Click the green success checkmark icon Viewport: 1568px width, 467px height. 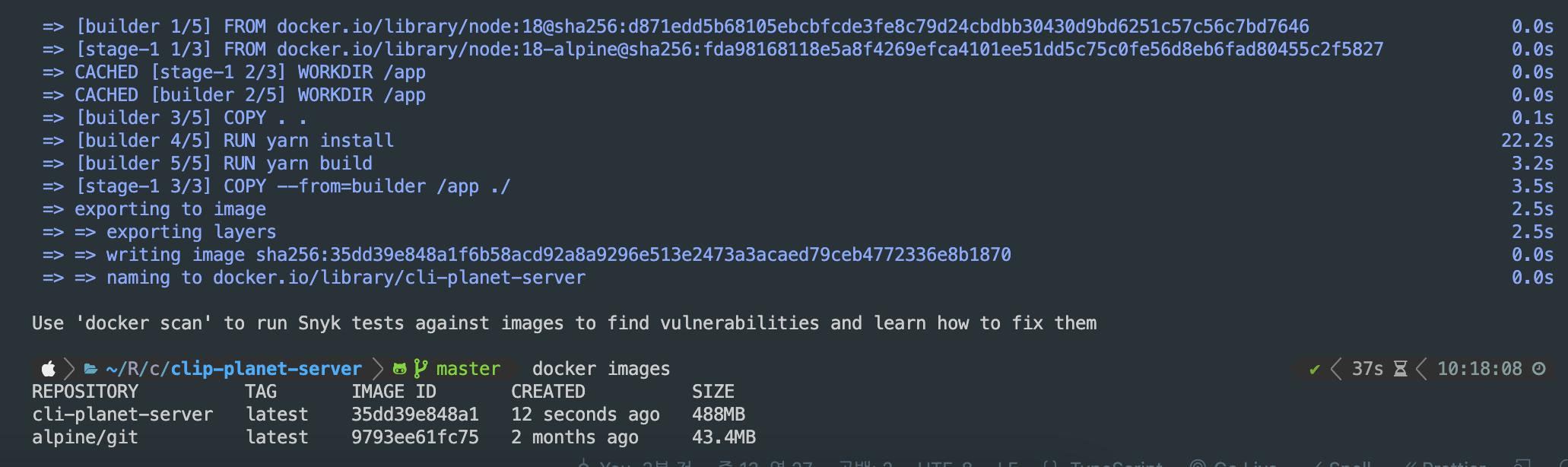pyautogui.click(x=1314, y=370)
